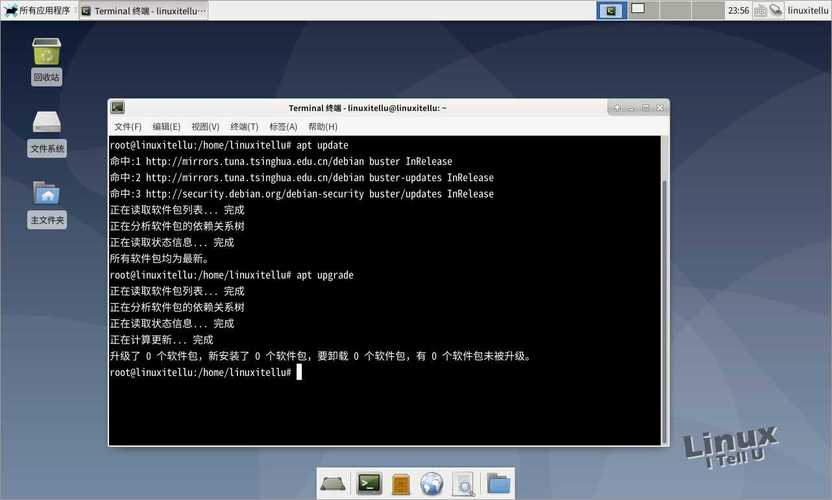Switch to the third workspace in pager

[675, 10]
